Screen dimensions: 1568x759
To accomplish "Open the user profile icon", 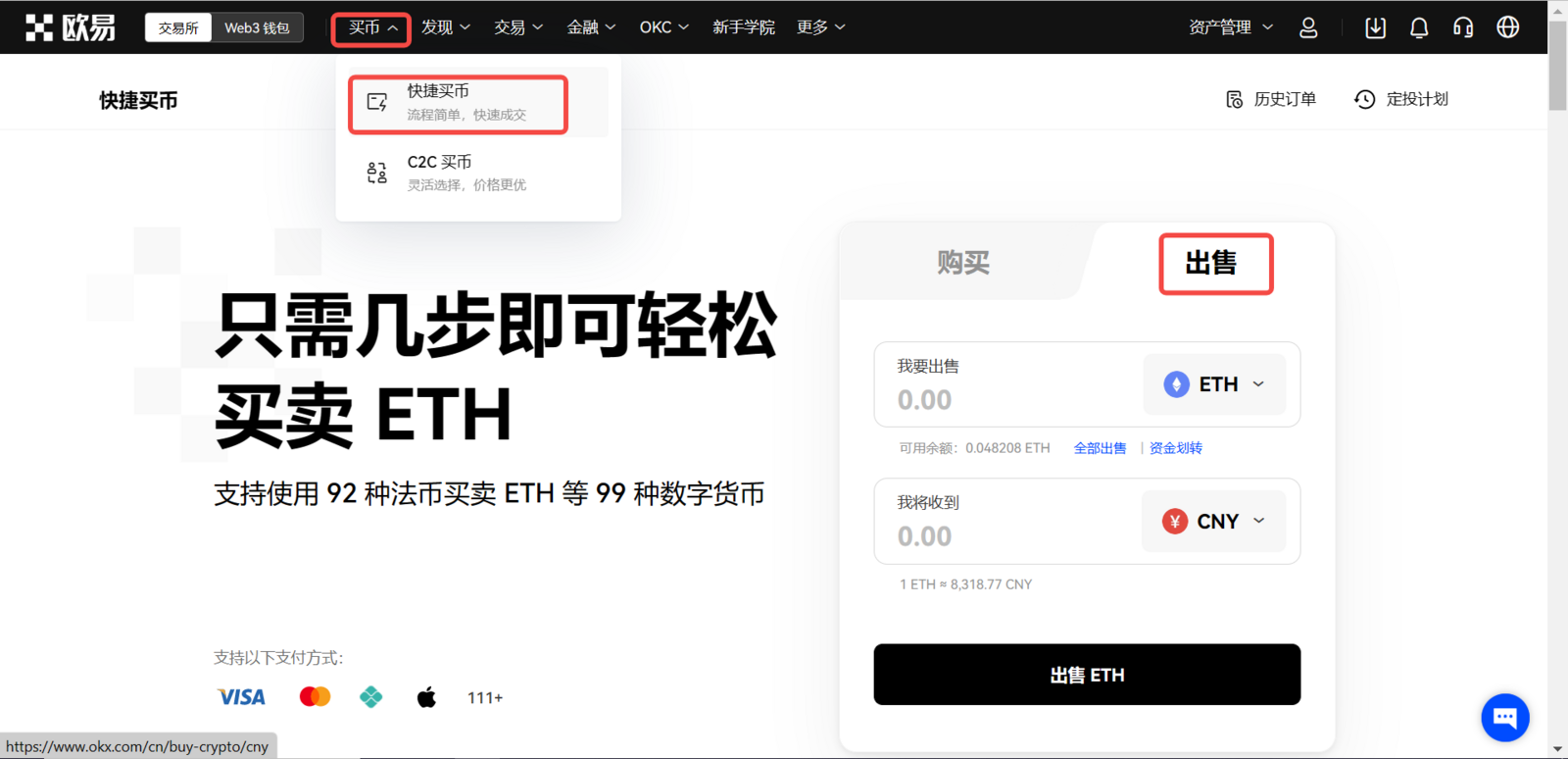I will (1308, 27).
